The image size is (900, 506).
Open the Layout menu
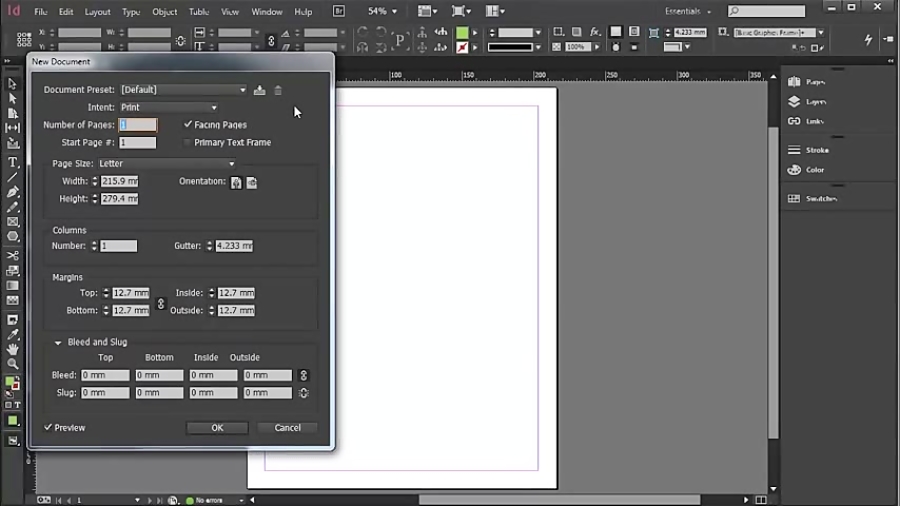coord(98,11)
